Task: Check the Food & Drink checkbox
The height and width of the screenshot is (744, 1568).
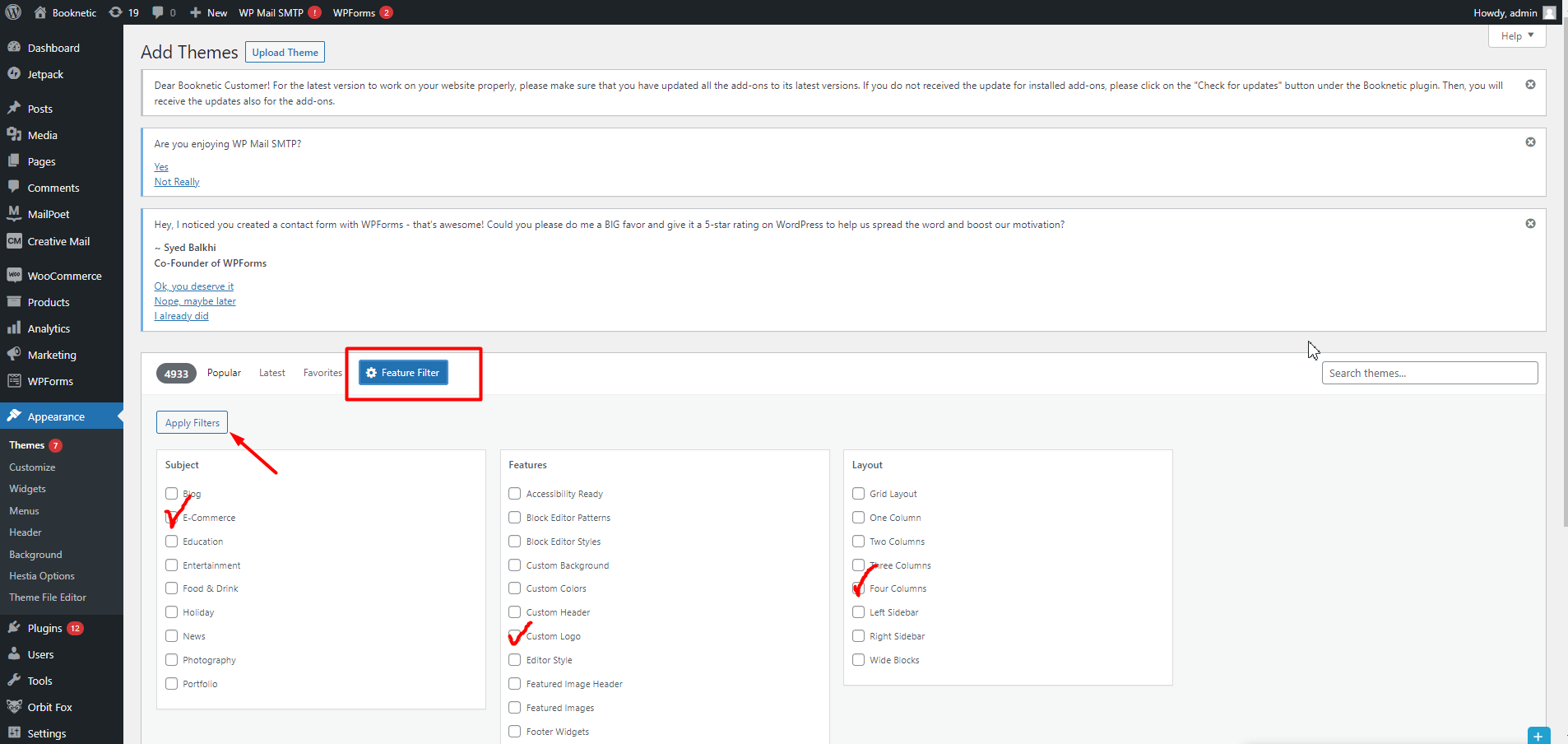Action: click(171, 588)
